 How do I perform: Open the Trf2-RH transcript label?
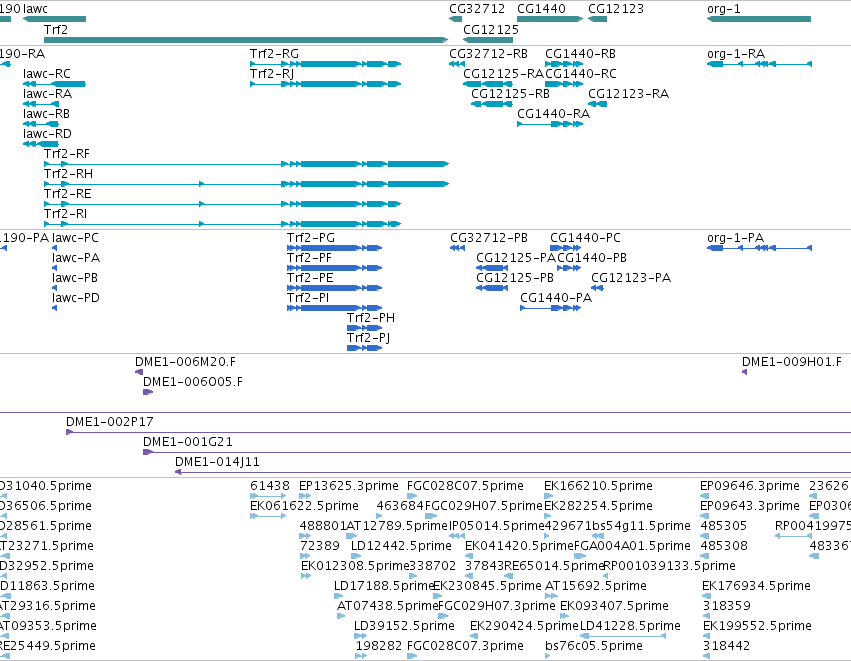tap(68, 174)
